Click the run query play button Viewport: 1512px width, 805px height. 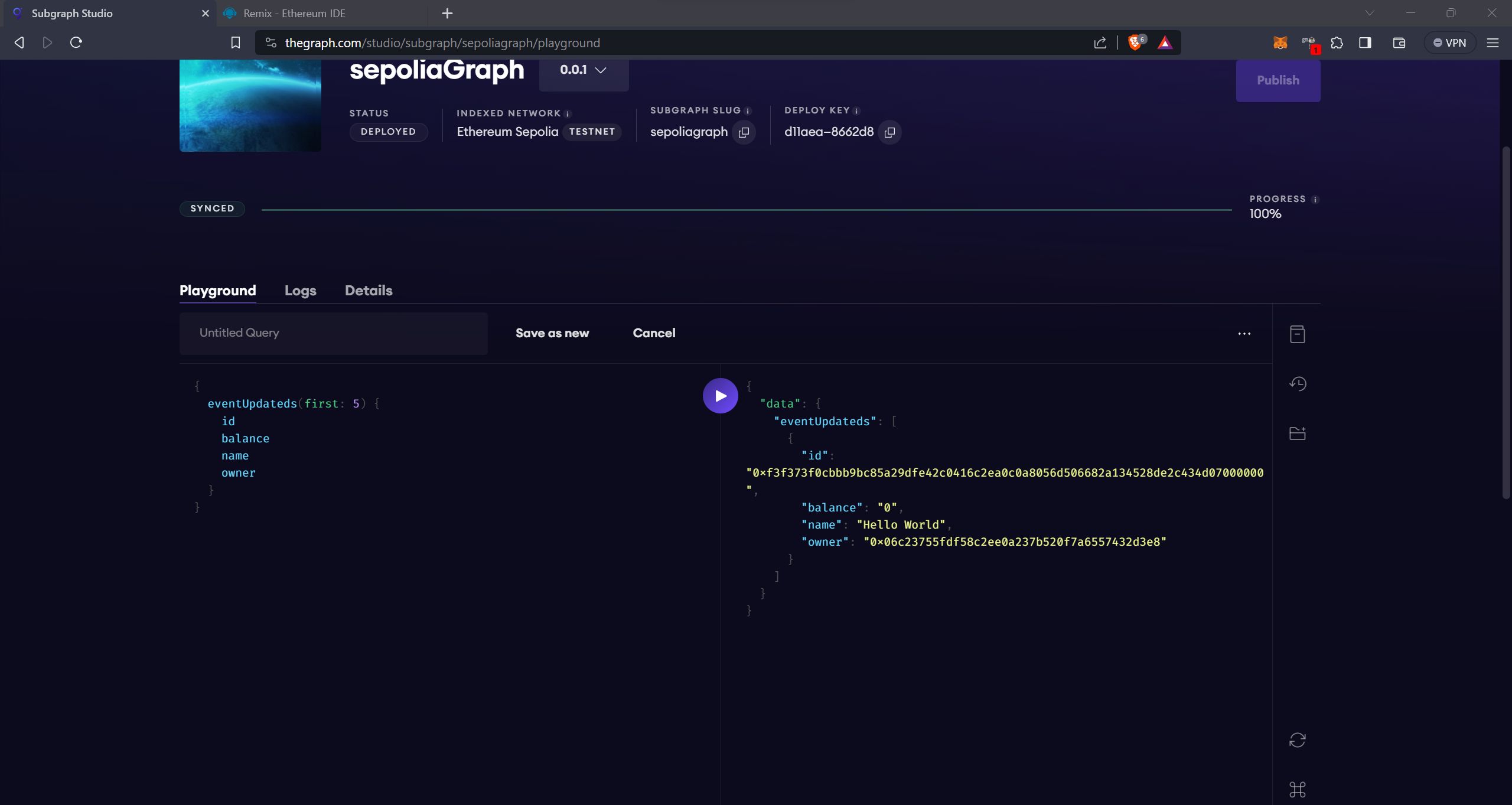coord(720,395)
